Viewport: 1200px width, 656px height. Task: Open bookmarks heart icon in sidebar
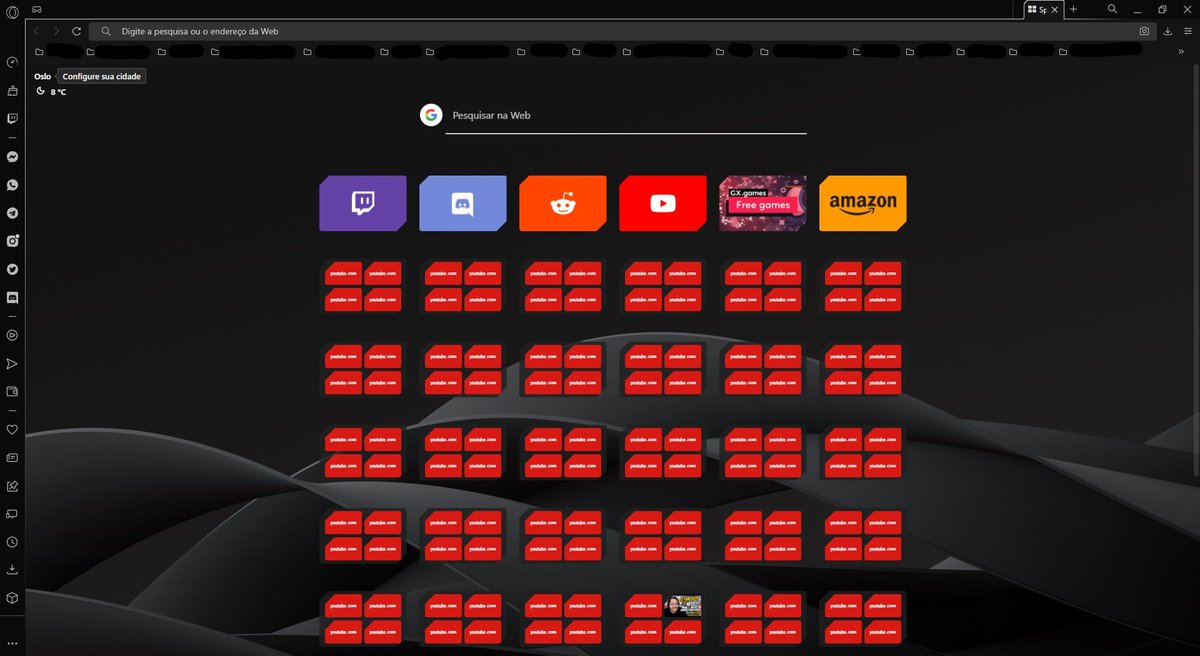tap(12, 430)
